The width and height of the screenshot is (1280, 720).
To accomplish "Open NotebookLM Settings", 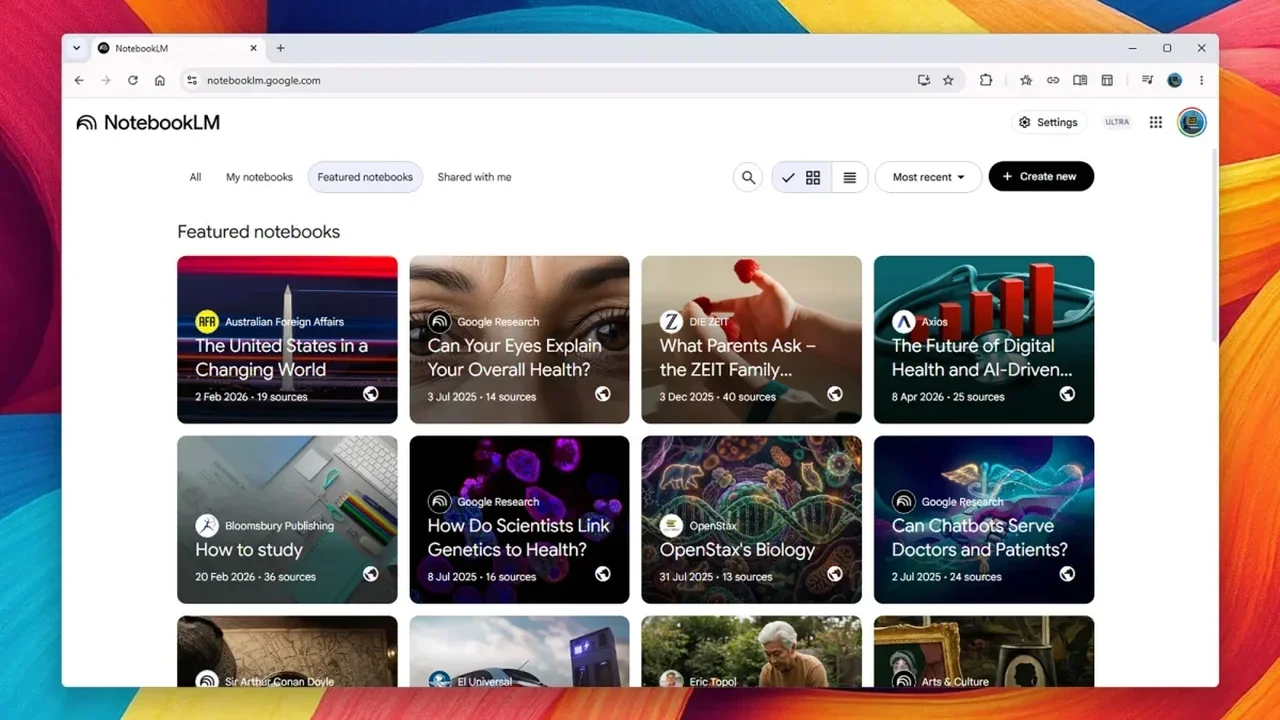I will tap(1048, 122).
